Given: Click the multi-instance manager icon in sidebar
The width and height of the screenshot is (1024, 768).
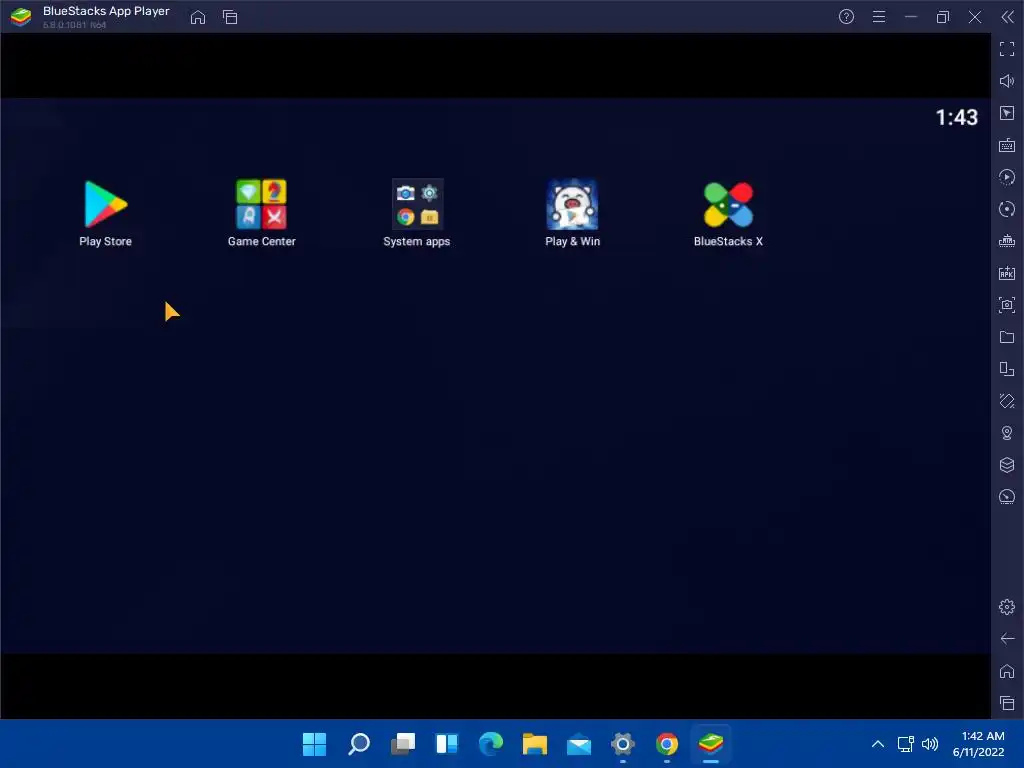Looking at the screenshot, I should point(1007,369).
